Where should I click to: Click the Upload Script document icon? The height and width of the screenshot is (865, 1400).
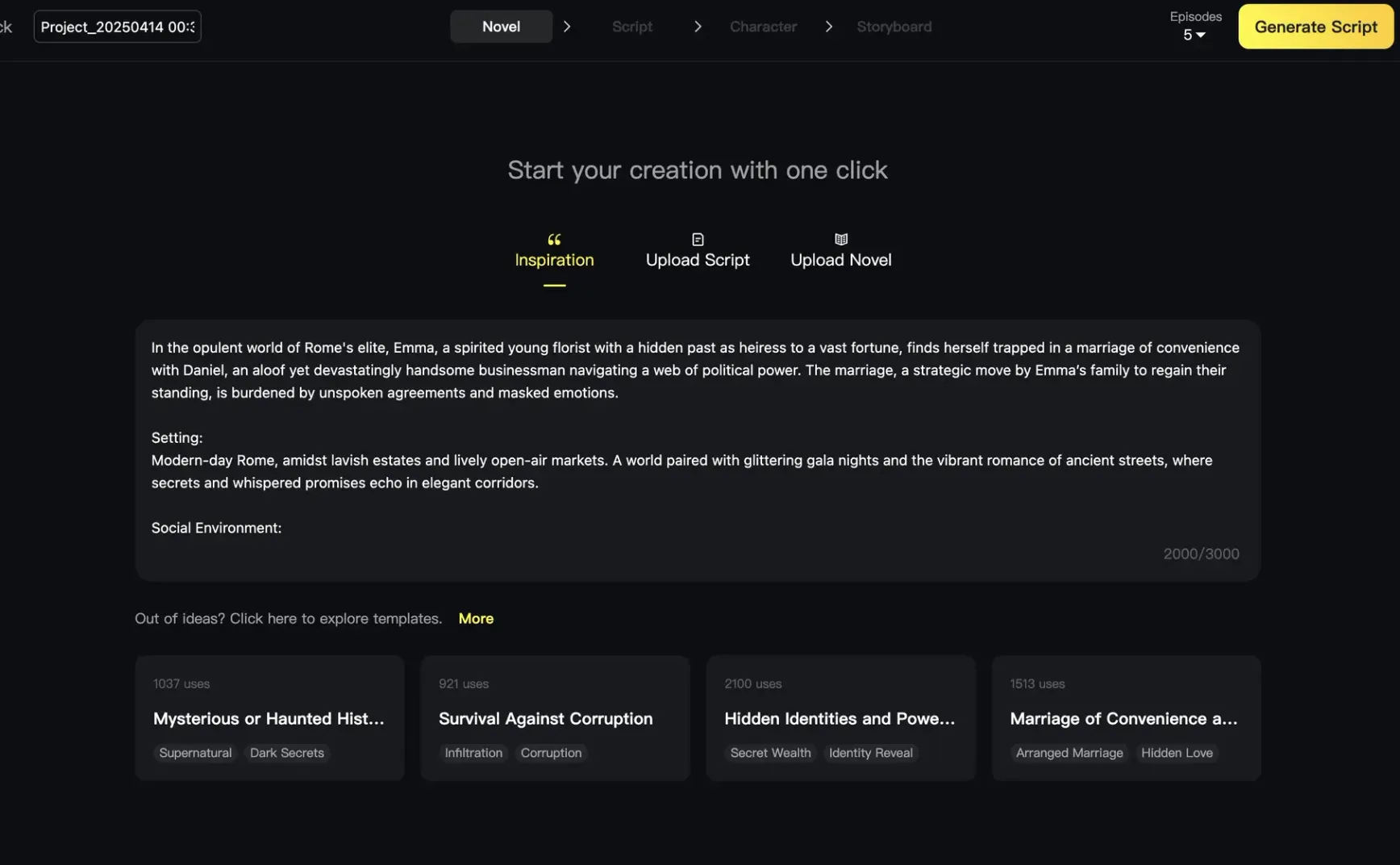point(698,240)
